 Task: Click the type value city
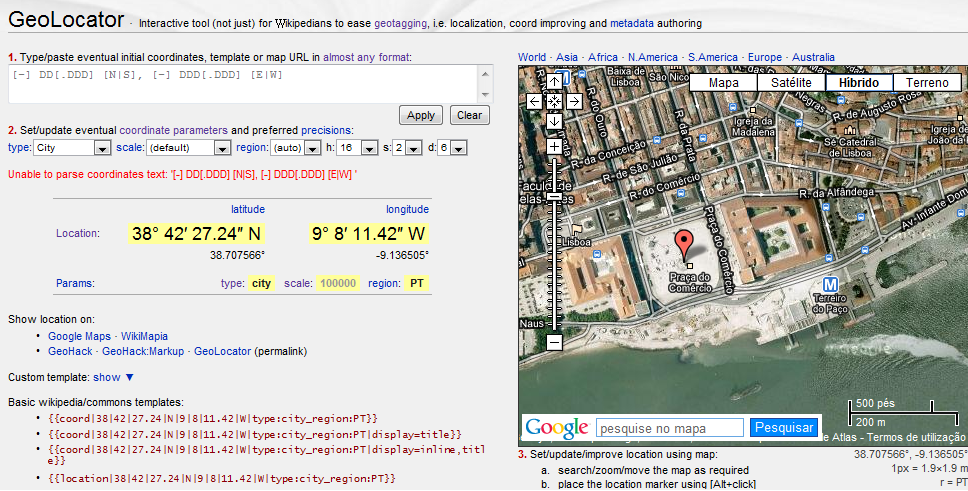(x=261, y=283)
